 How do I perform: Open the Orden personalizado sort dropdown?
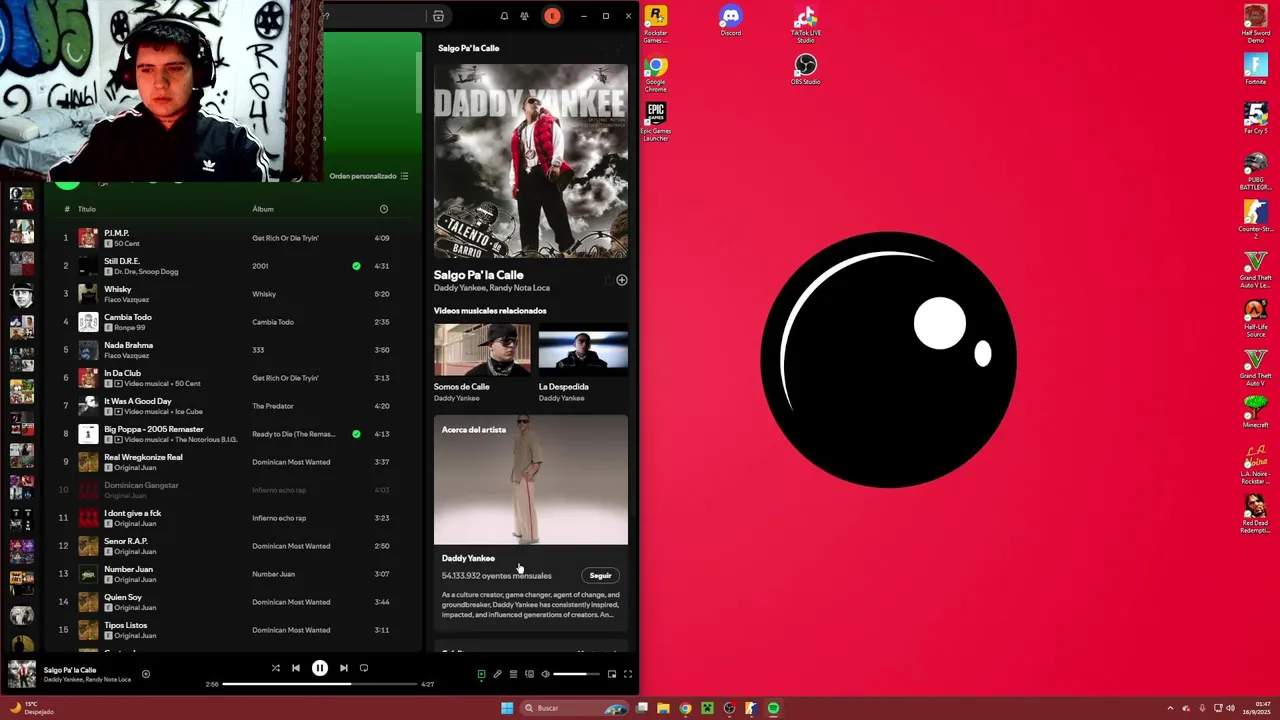(x=369, y=176)
